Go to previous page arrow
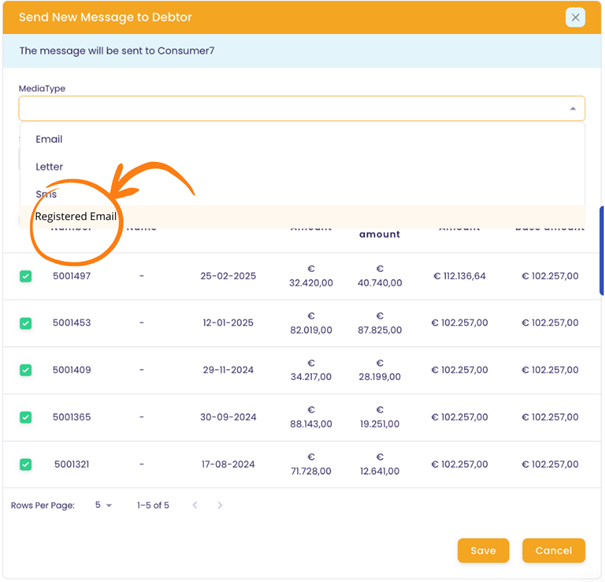The image size is (605, 582). [x=195, y=506]
